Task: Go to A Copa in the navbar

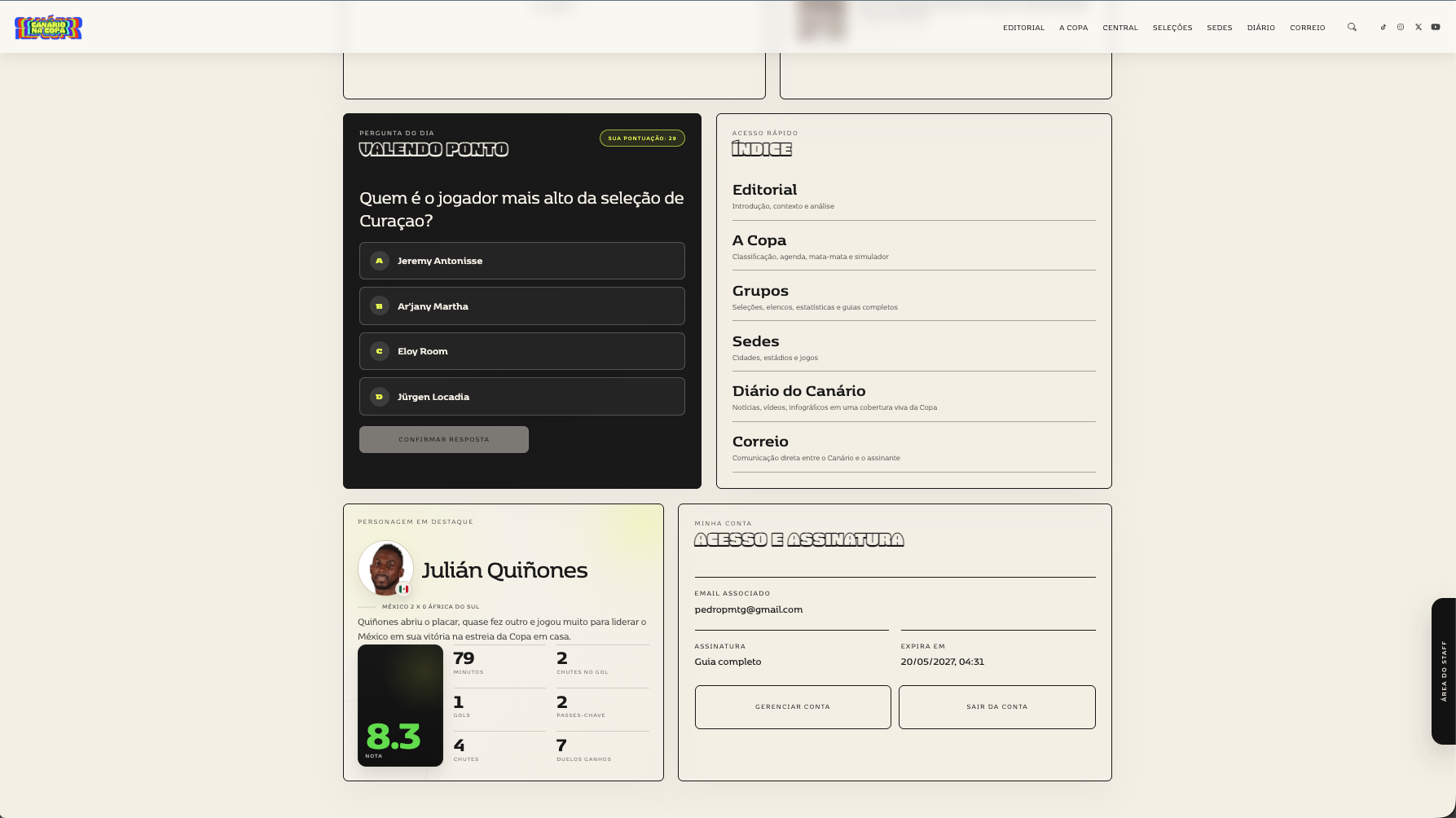Action: coord(1073,28)
